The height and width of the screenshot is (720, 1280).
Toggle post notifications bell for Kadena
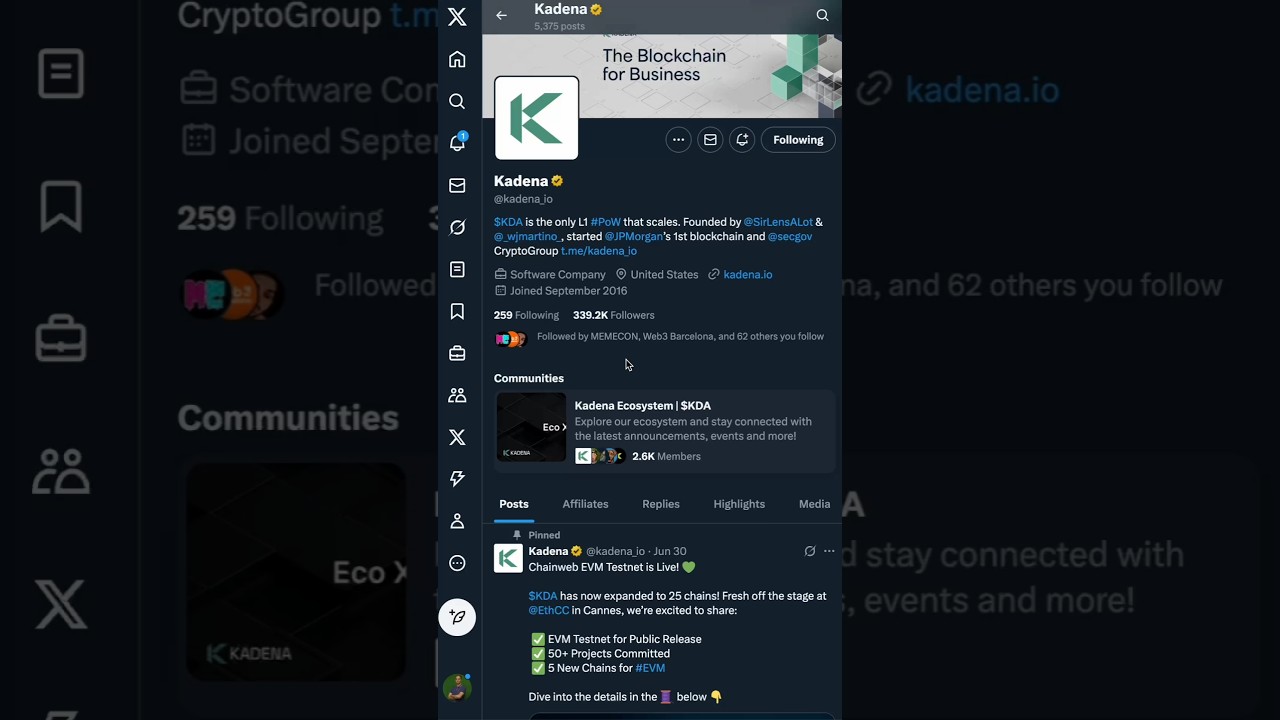(742, 140)
